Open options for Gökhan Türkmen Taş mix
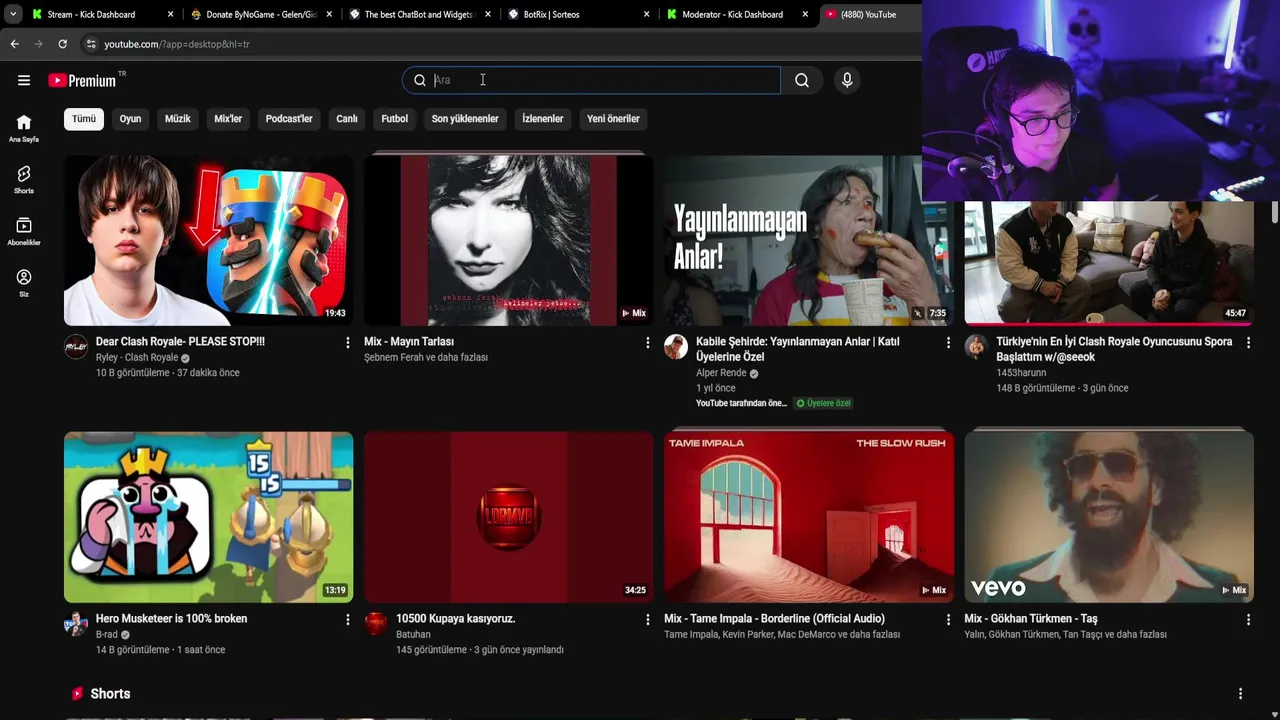Viewport: 1280px width, 720px height. [1248, 619]
